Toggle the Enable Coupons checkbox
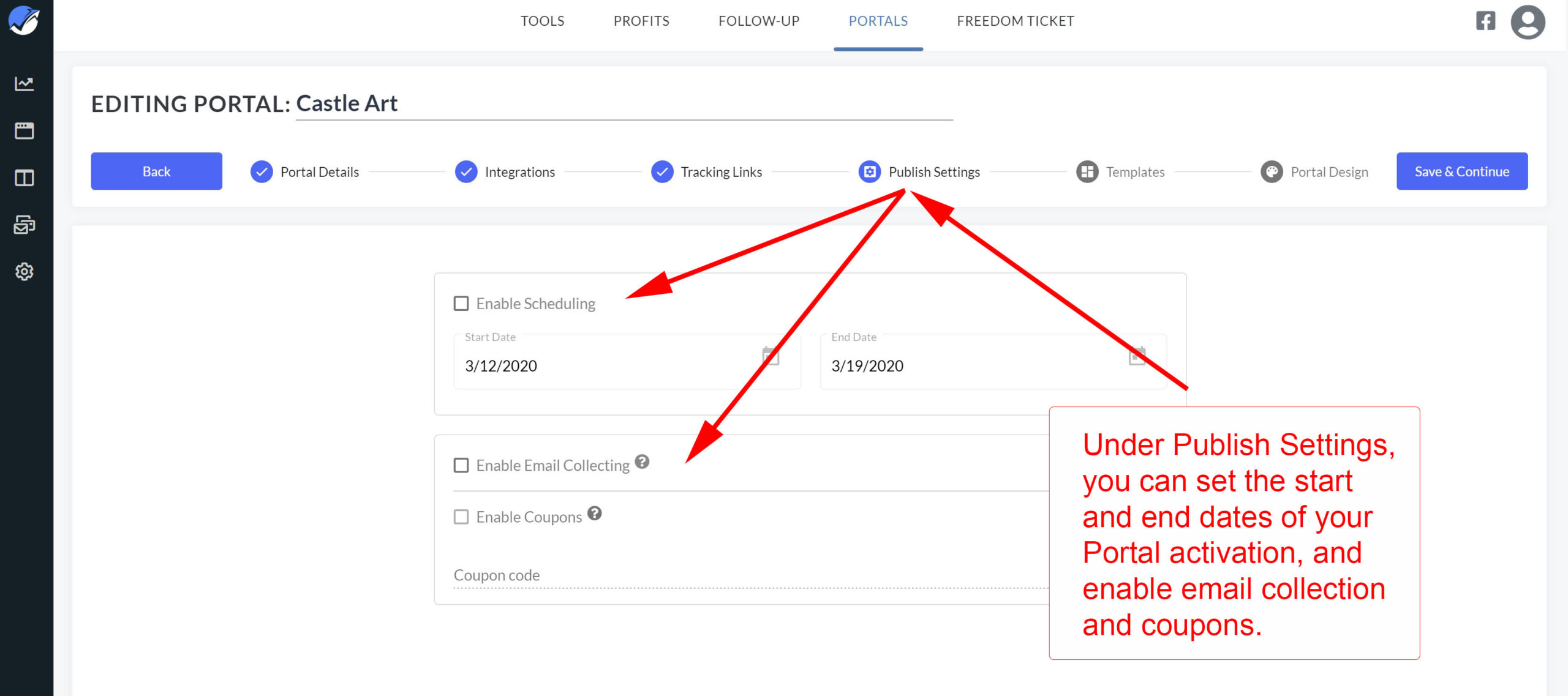Viewport: 1568px width, 696px height. pos(461,517)
